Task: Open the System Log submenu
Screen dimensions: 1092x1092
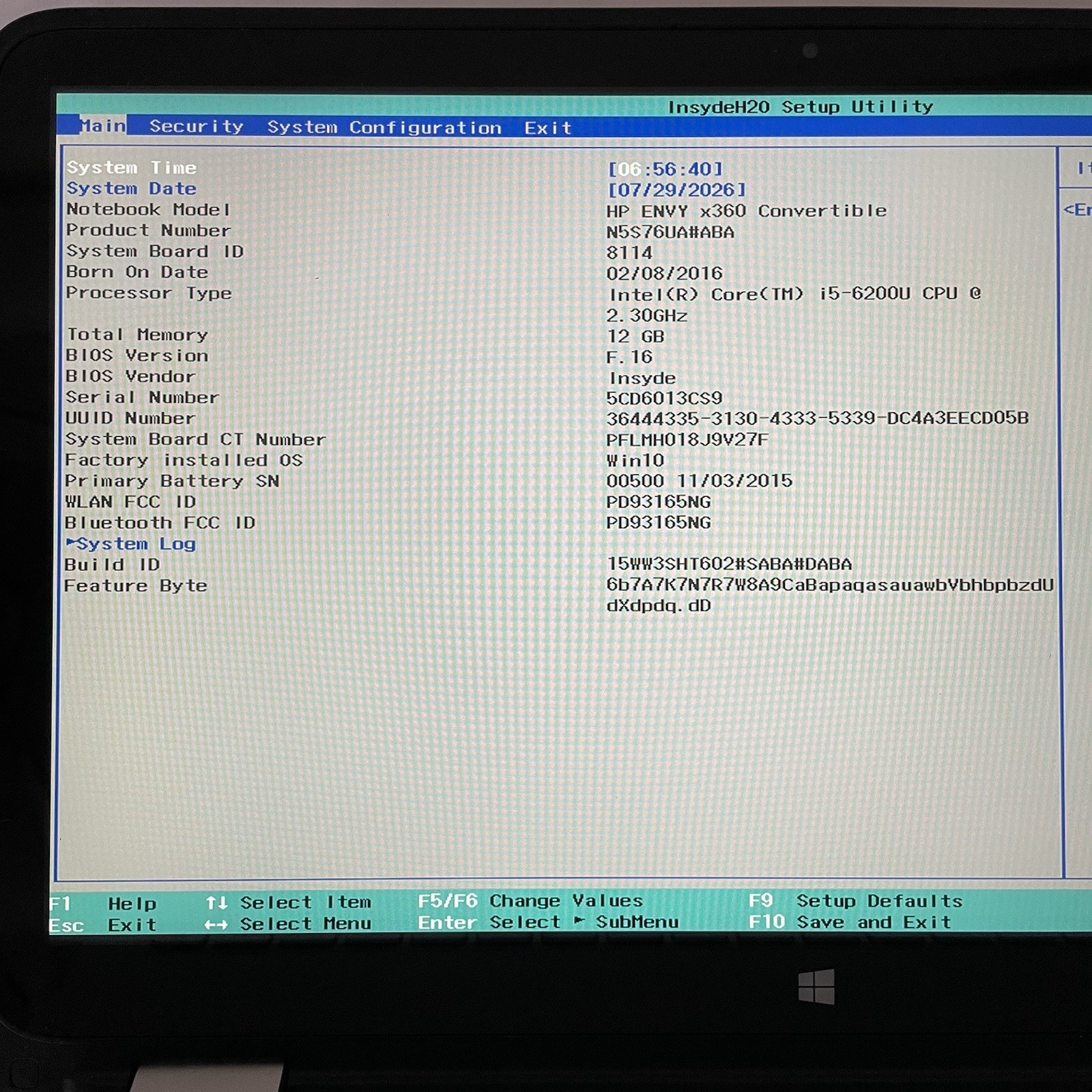Action: (x=131, y=544)
